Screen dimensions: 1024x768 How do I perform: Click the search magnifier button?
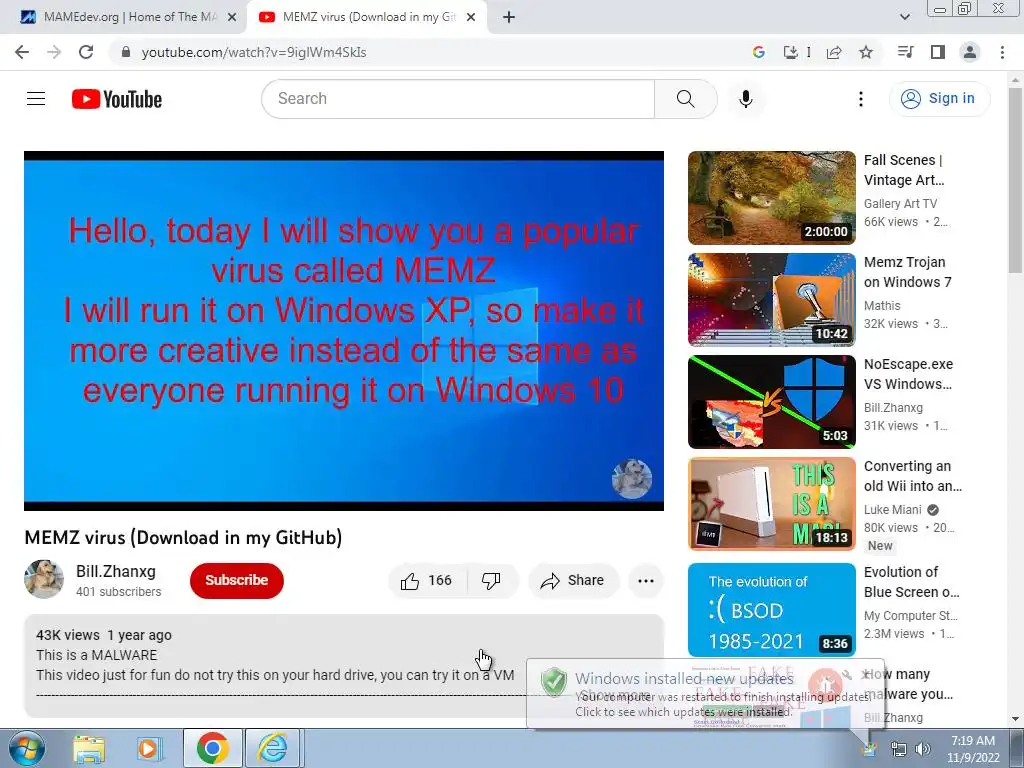coord(686,99)
